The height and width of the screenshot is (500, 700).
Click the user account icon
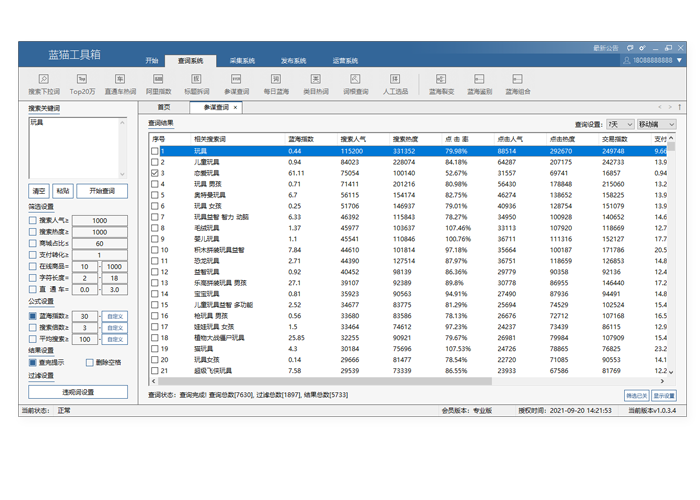click(627, 60)
